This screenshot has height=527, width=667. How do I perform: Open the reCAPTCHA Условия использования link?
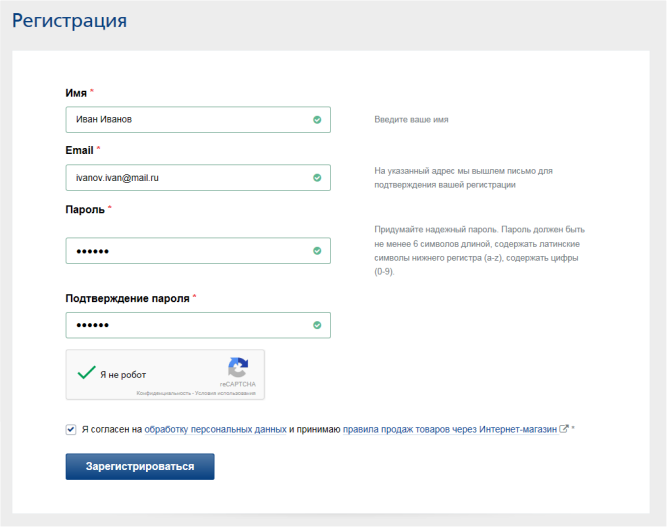point(224,392)
